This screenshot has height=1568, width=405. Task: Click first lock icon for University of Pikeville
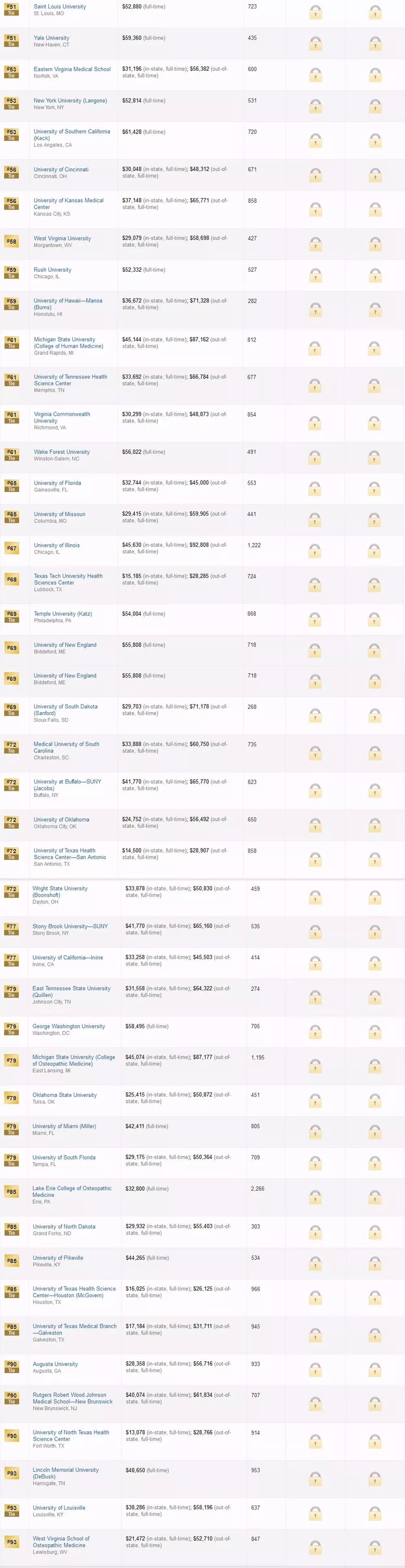coord(315,1263)
